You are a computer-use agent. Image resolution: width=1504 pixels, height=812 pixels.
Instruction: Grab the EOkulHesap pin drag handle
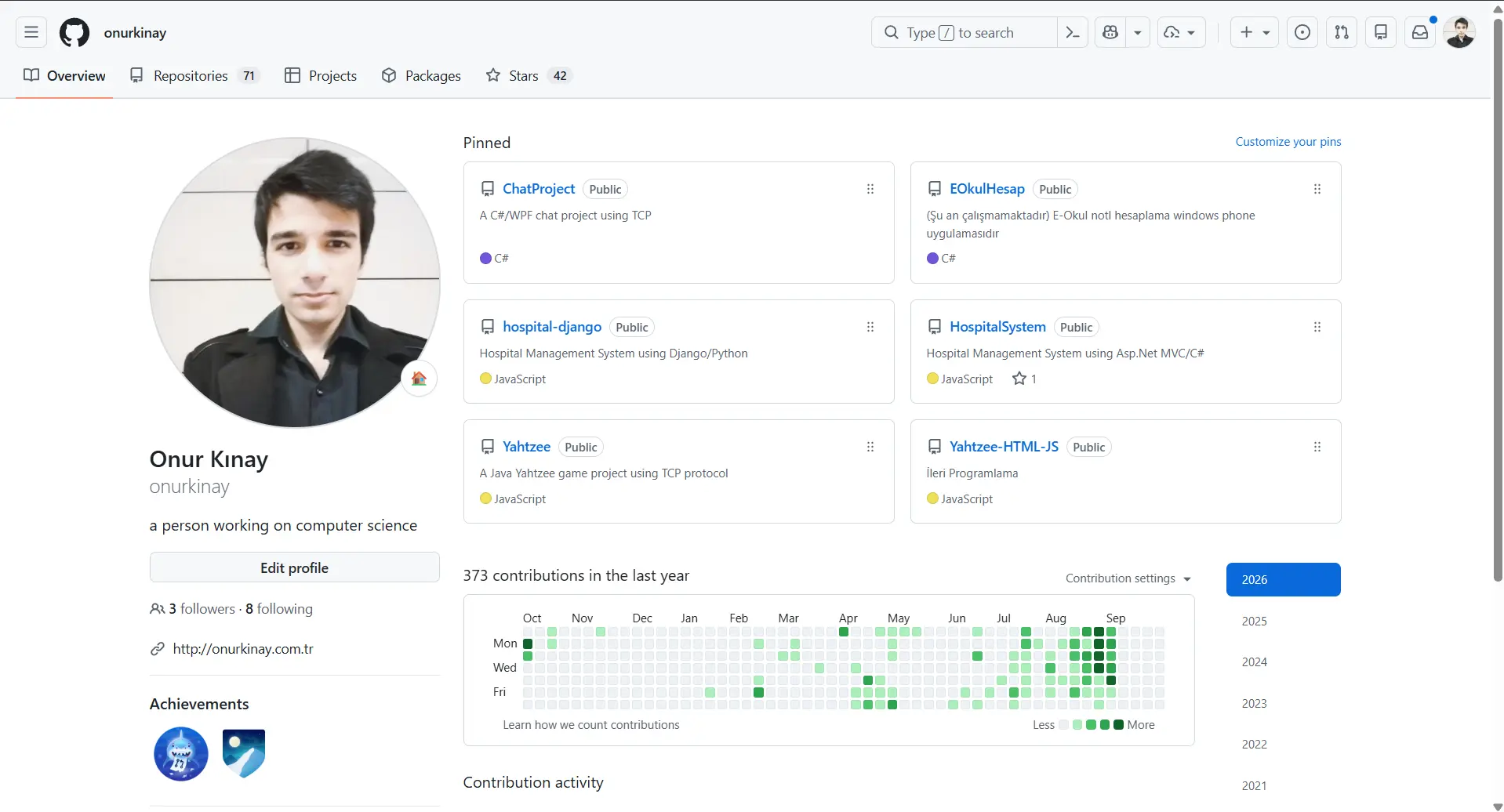(x=1317, y=189)
